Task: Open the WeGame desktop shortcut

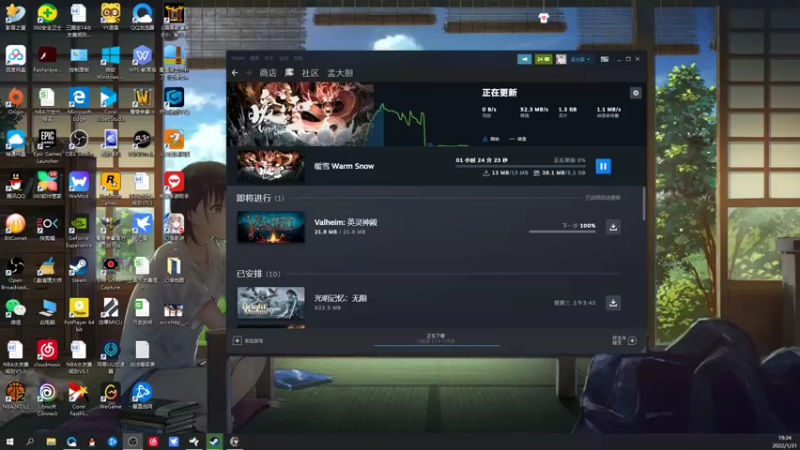Action: coord(110,396)
